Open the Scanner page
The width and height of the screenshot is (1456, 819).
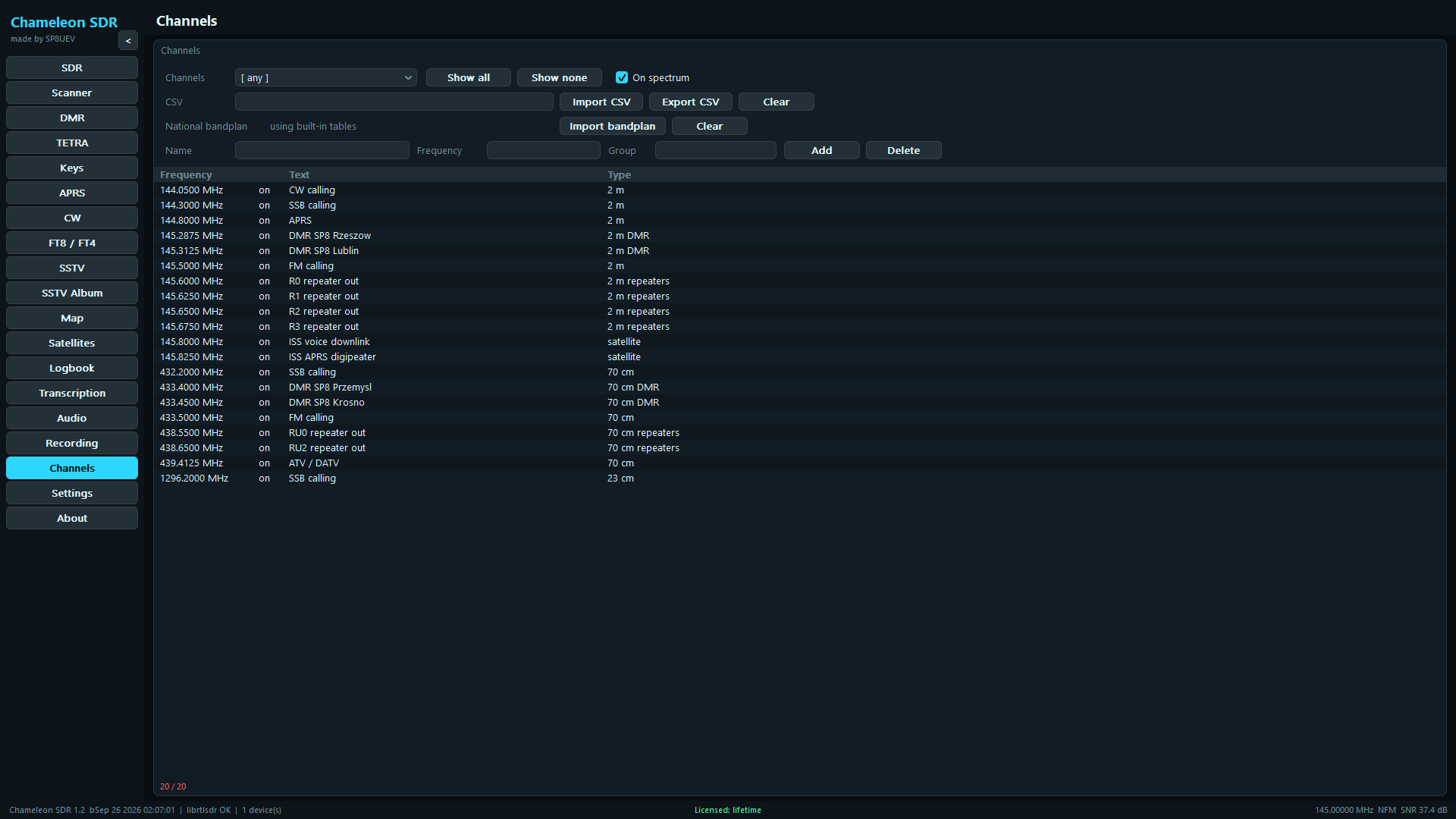click(x=72, y=93)
